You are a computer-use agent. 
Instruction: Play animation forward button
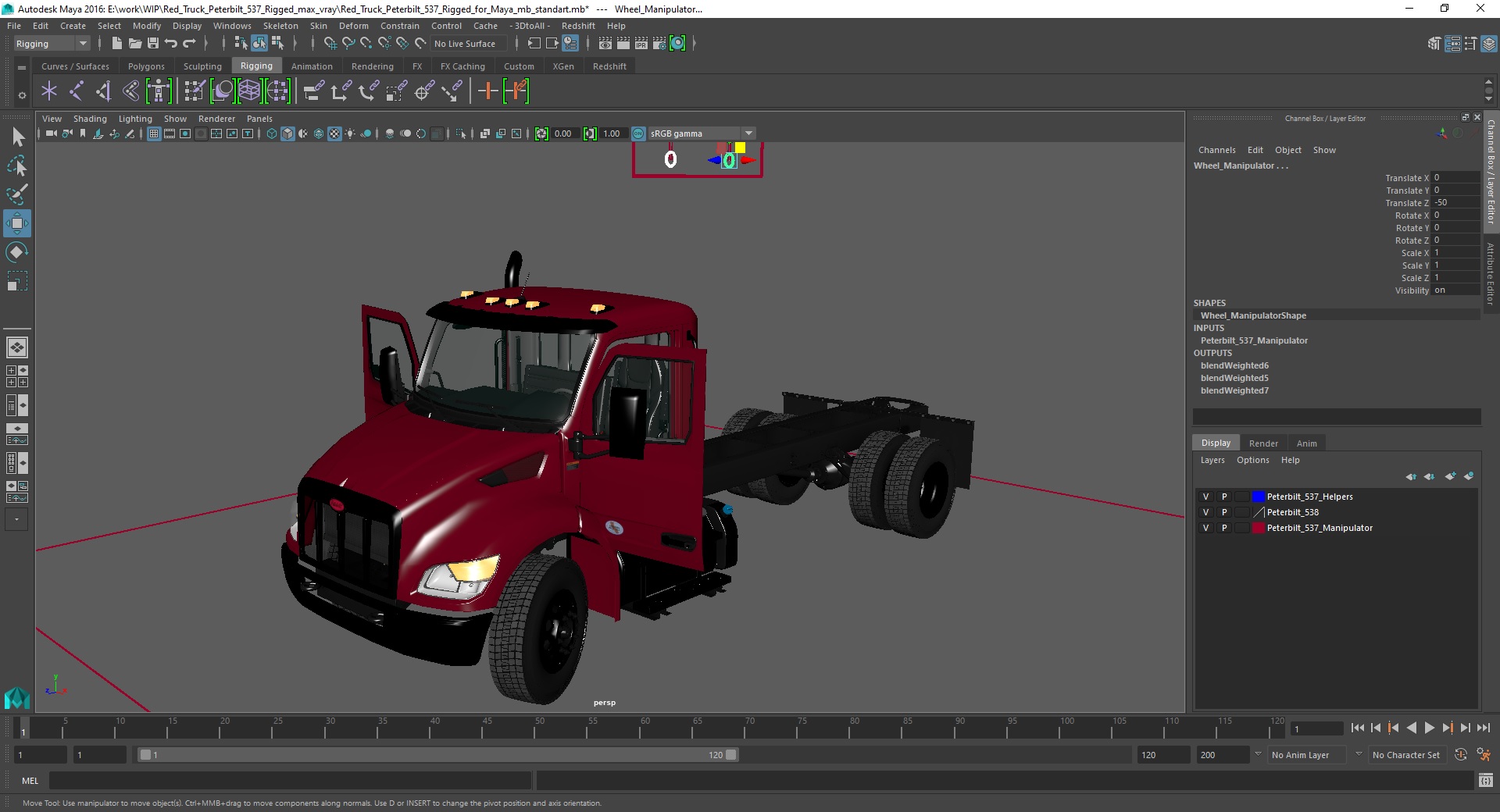pos(1430,728)
